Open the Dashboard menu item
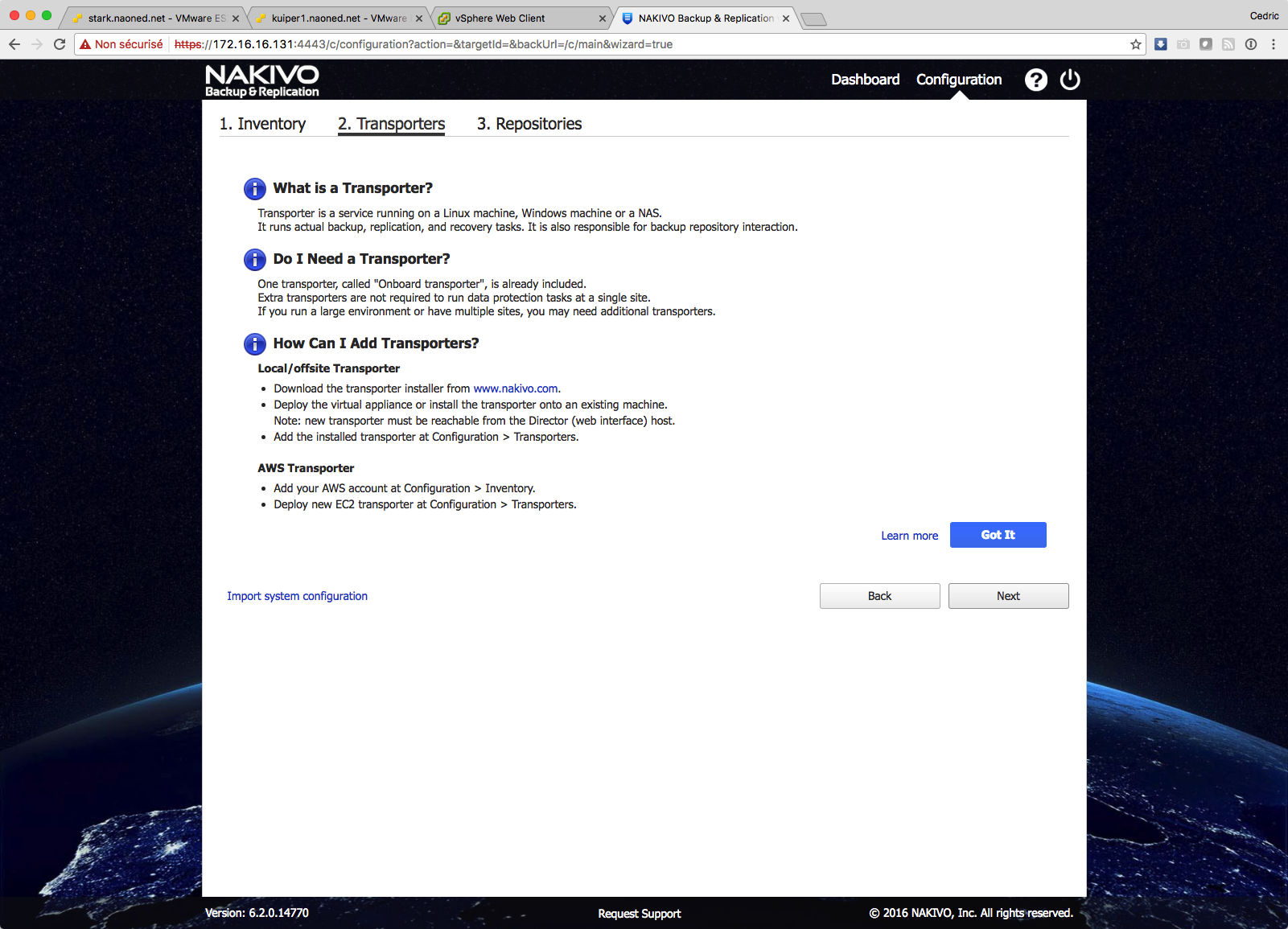Image resolution: width=1288 pixels, height=929 pixels. 865,80
